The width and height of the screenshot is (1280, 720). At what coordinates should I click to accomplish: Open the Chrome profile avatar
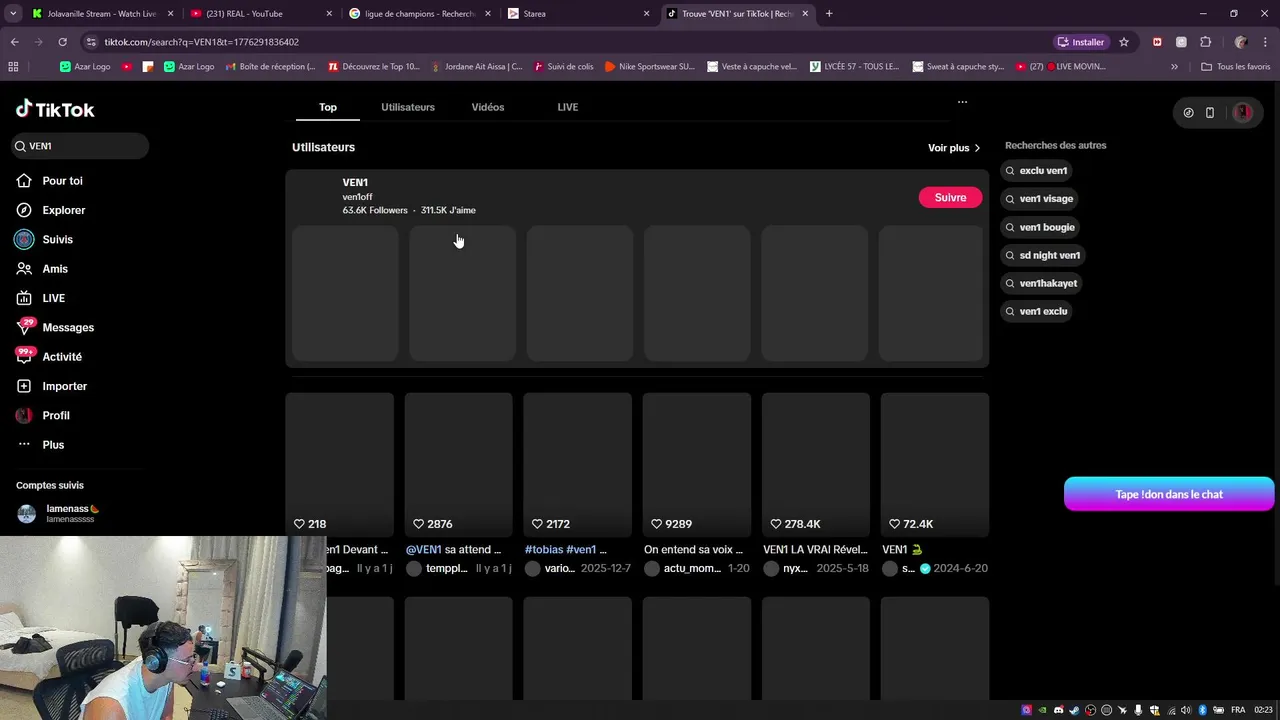1241,42
